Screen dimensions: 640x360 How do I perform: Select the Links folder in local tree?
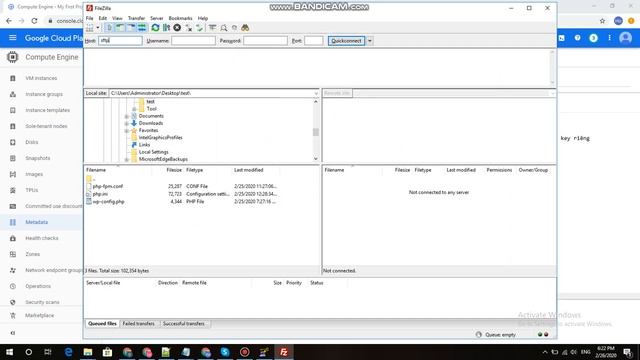[x=144, y=145]
